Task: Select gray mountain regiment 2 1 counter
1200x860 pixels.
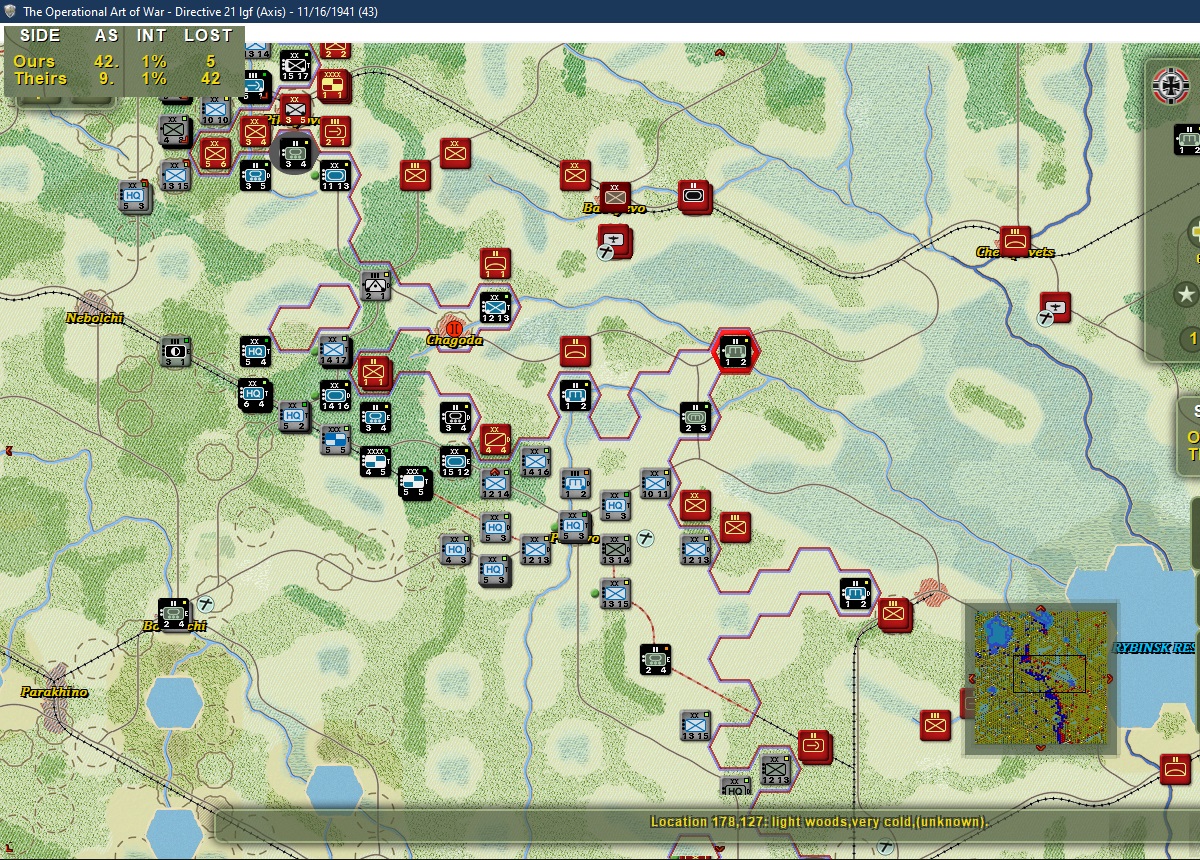Action: coord(375,285)
